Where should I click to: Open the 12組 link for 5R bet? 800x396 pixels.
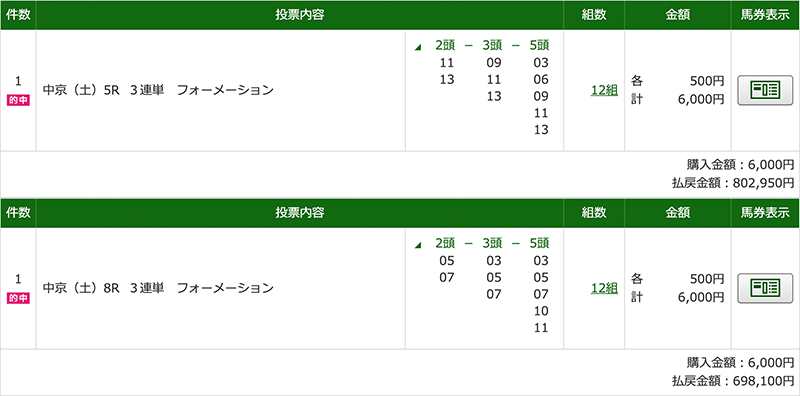click(604, 90)
